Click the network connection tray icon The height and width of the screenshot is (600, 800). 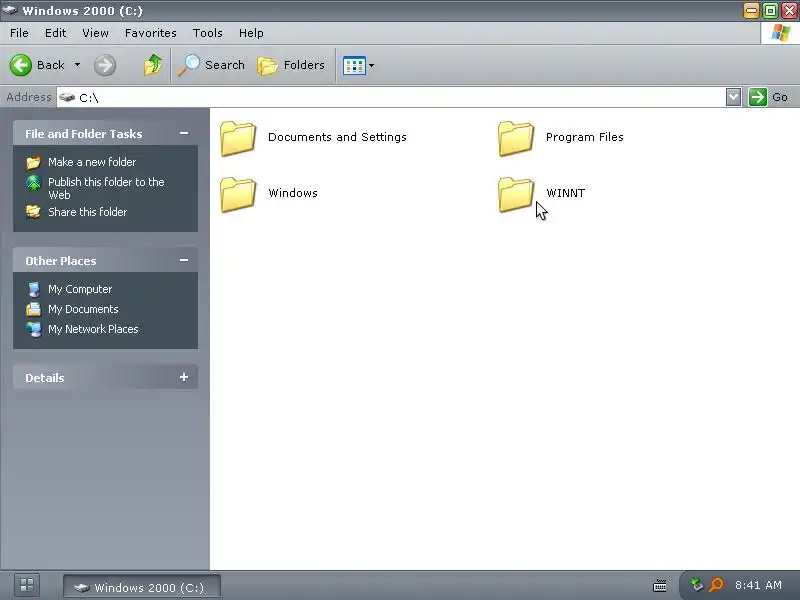point(696,585)
